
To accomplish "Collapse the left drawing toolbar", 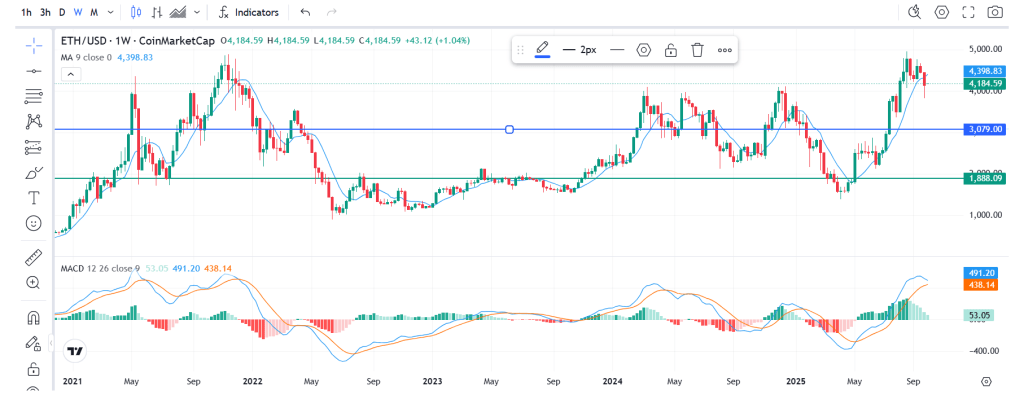I will coord(51,342).
